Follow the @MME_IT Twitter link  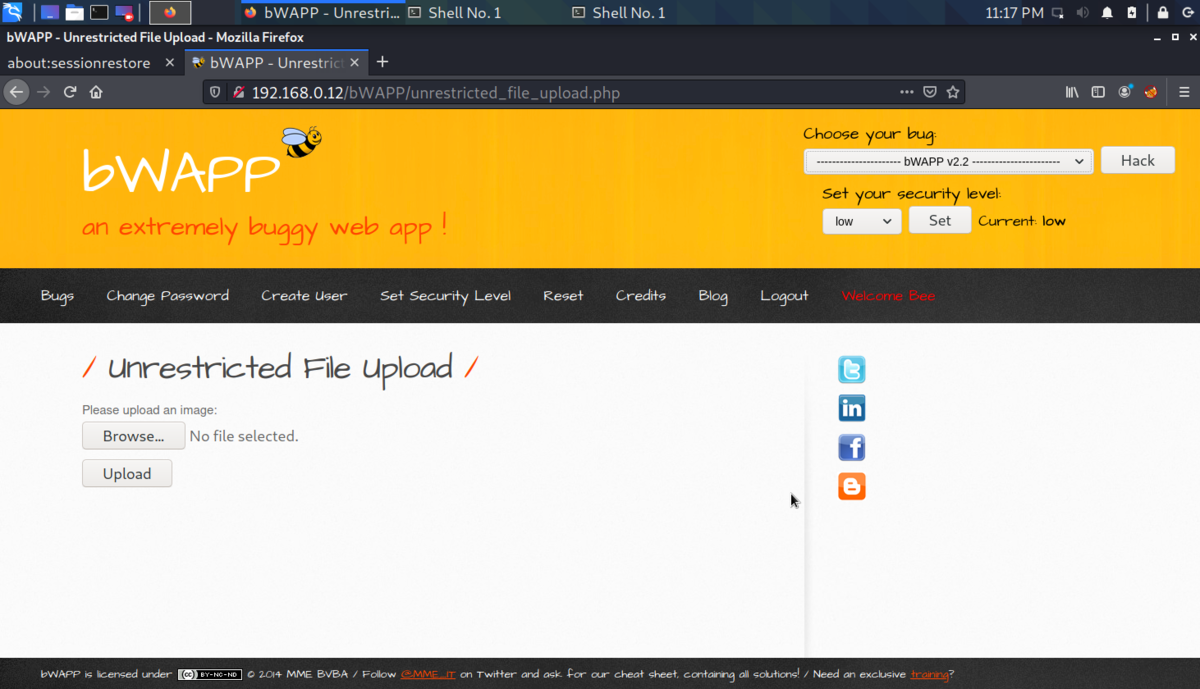pos(428,674)
